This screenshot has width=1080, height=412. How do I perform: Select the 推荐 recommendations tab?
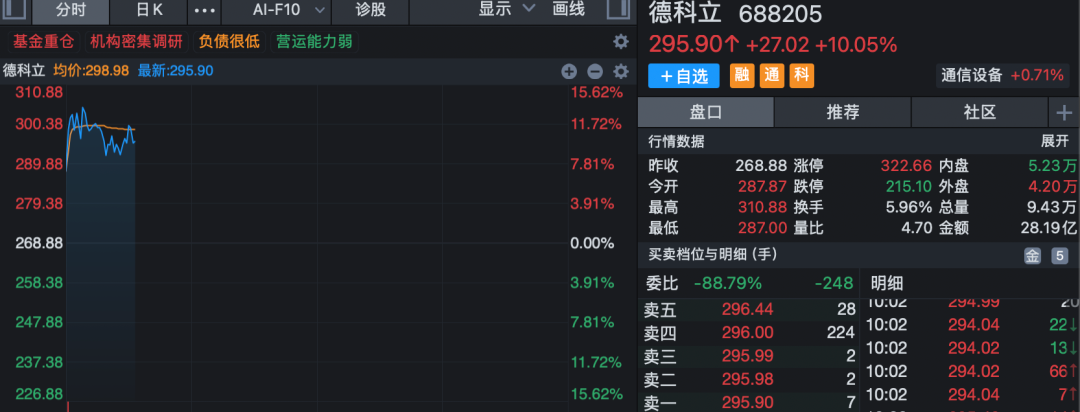[x=842, y=112]
